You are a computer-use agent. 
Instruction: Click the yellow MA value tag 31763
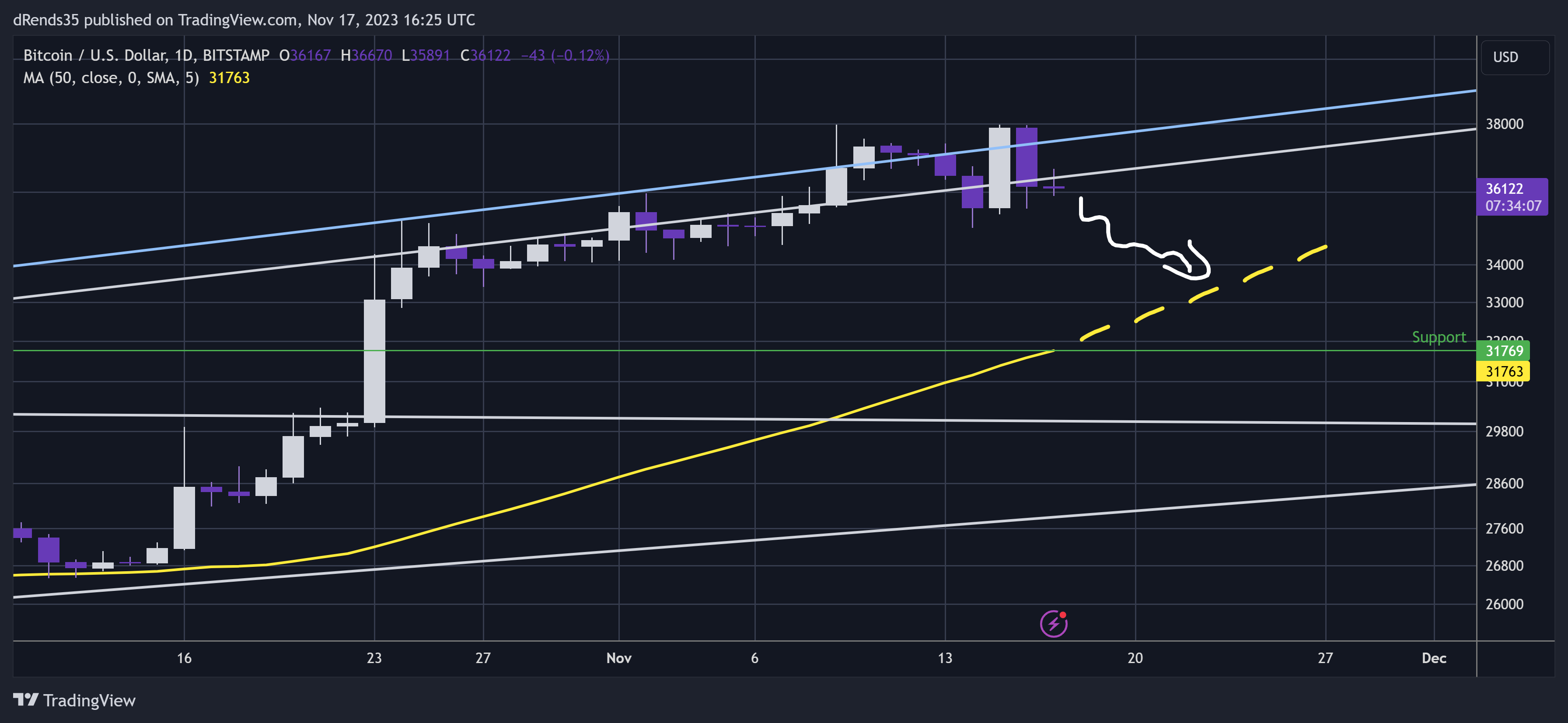click(x=1503, y=371)
